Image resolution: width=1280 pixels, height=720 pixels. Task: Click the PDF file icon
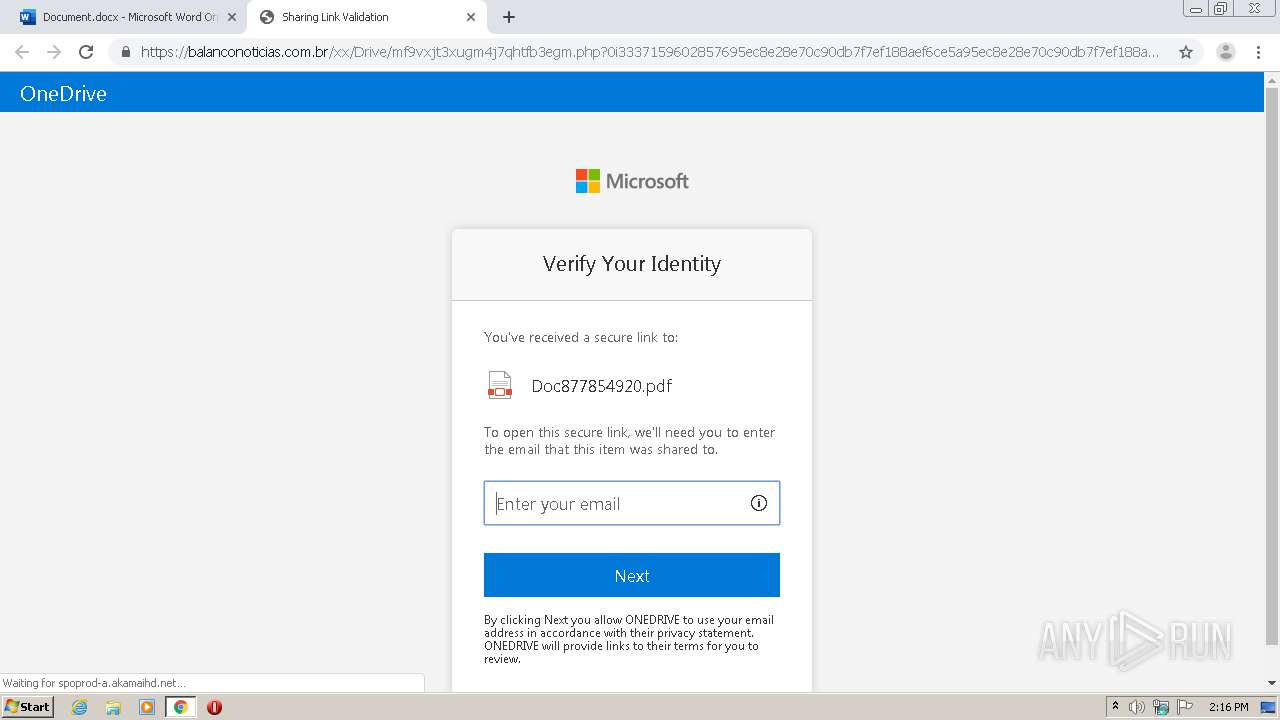coord(500,385)
